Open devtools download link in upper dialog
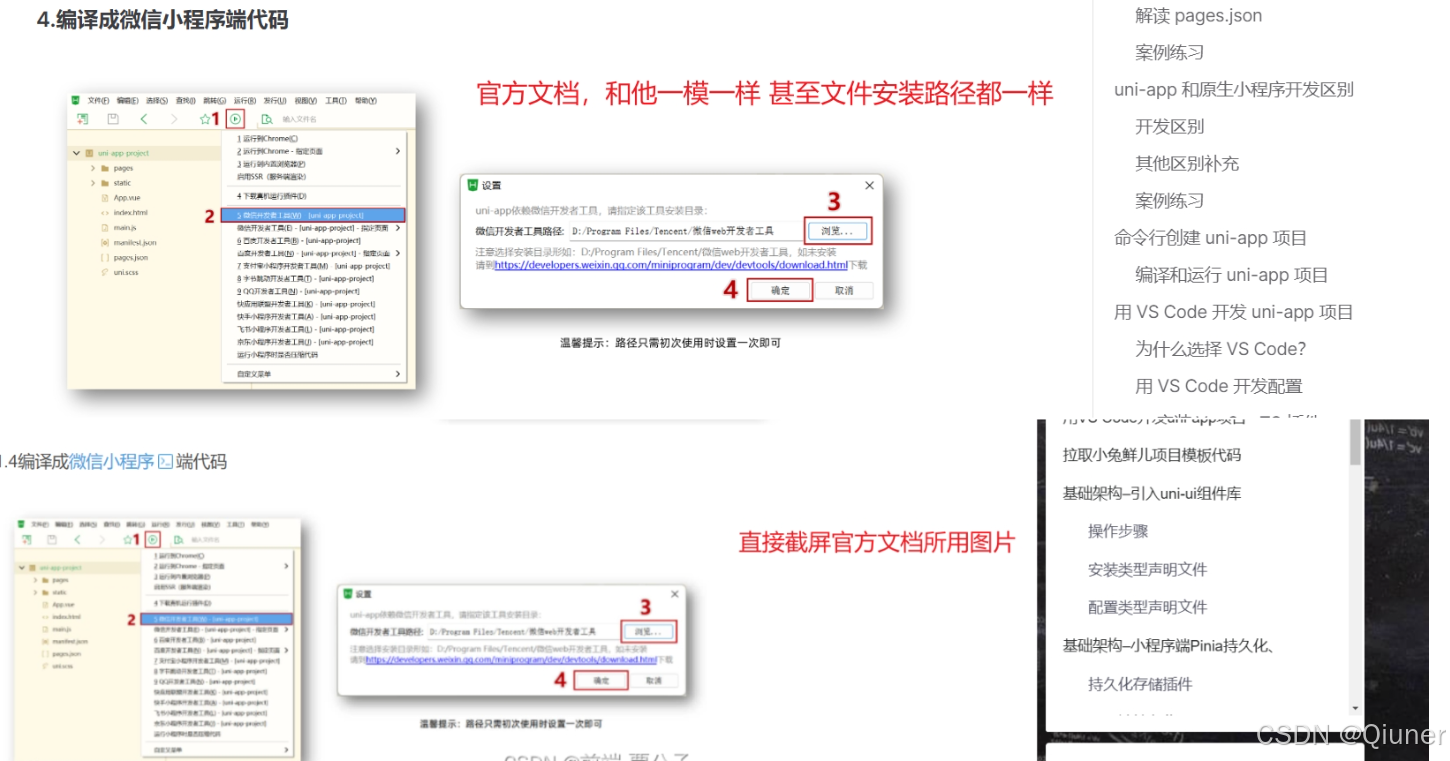Image resolution: width=1450 pixels, height=761 pixels. [x=671, y=265]
